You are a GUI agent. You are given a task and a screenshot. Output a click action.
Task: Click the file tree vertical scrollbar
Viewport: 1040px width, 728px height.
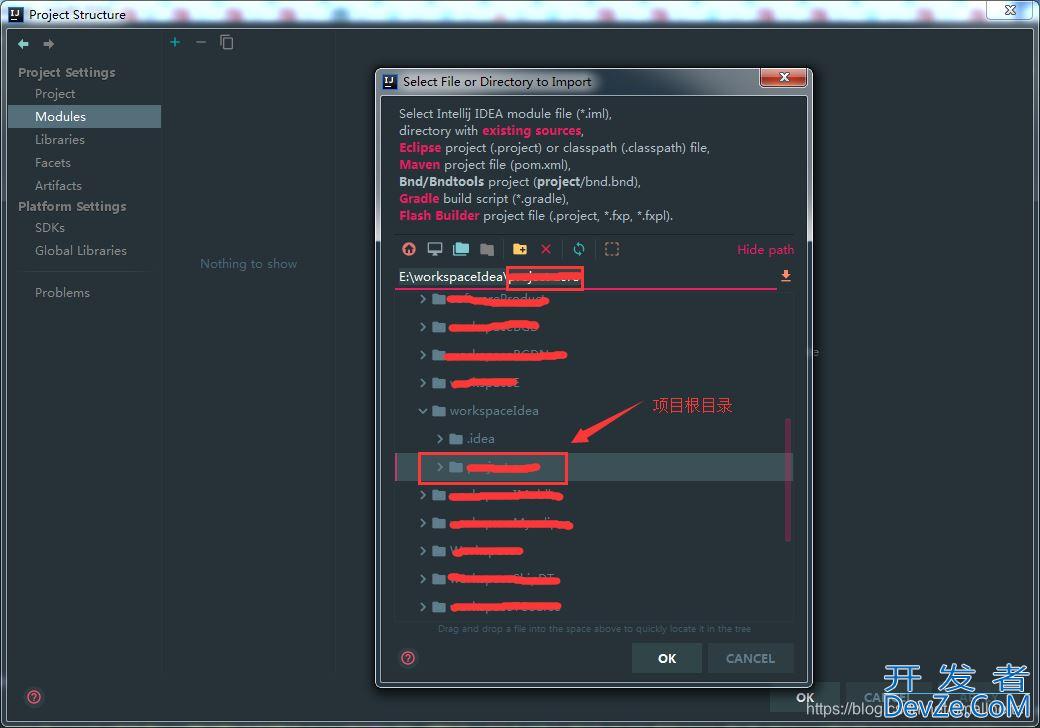pyautogui.click(x=788, y=479)
